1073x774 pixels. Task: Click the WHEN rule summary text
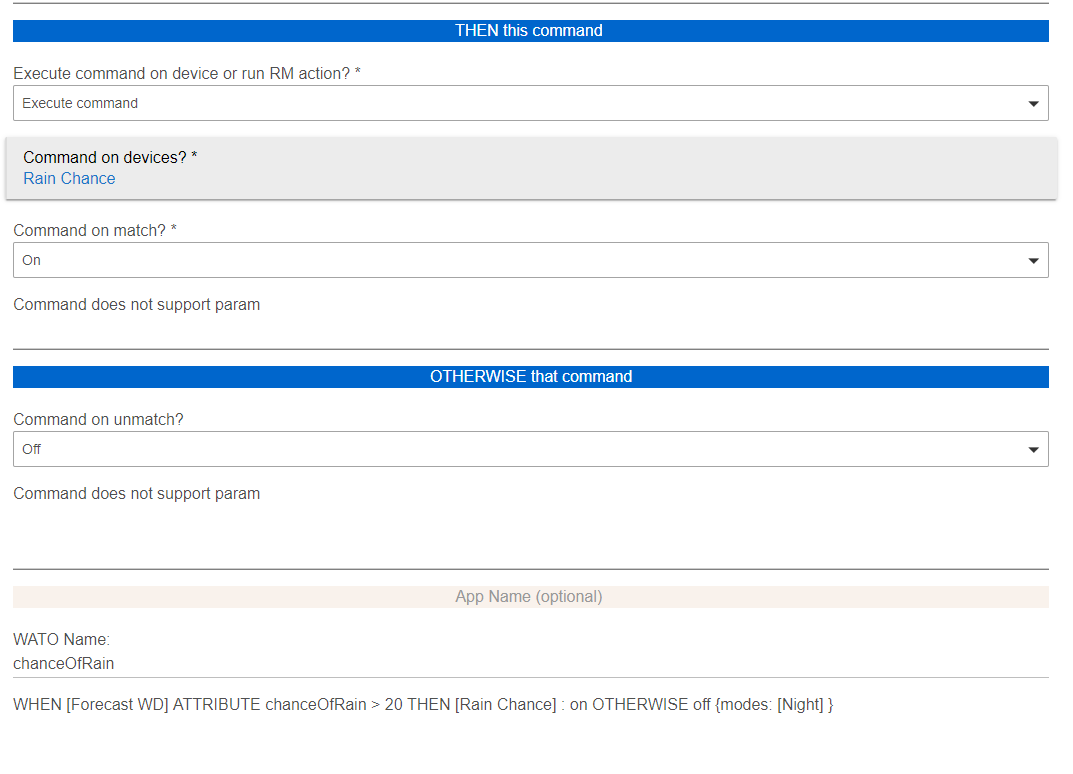423,705
